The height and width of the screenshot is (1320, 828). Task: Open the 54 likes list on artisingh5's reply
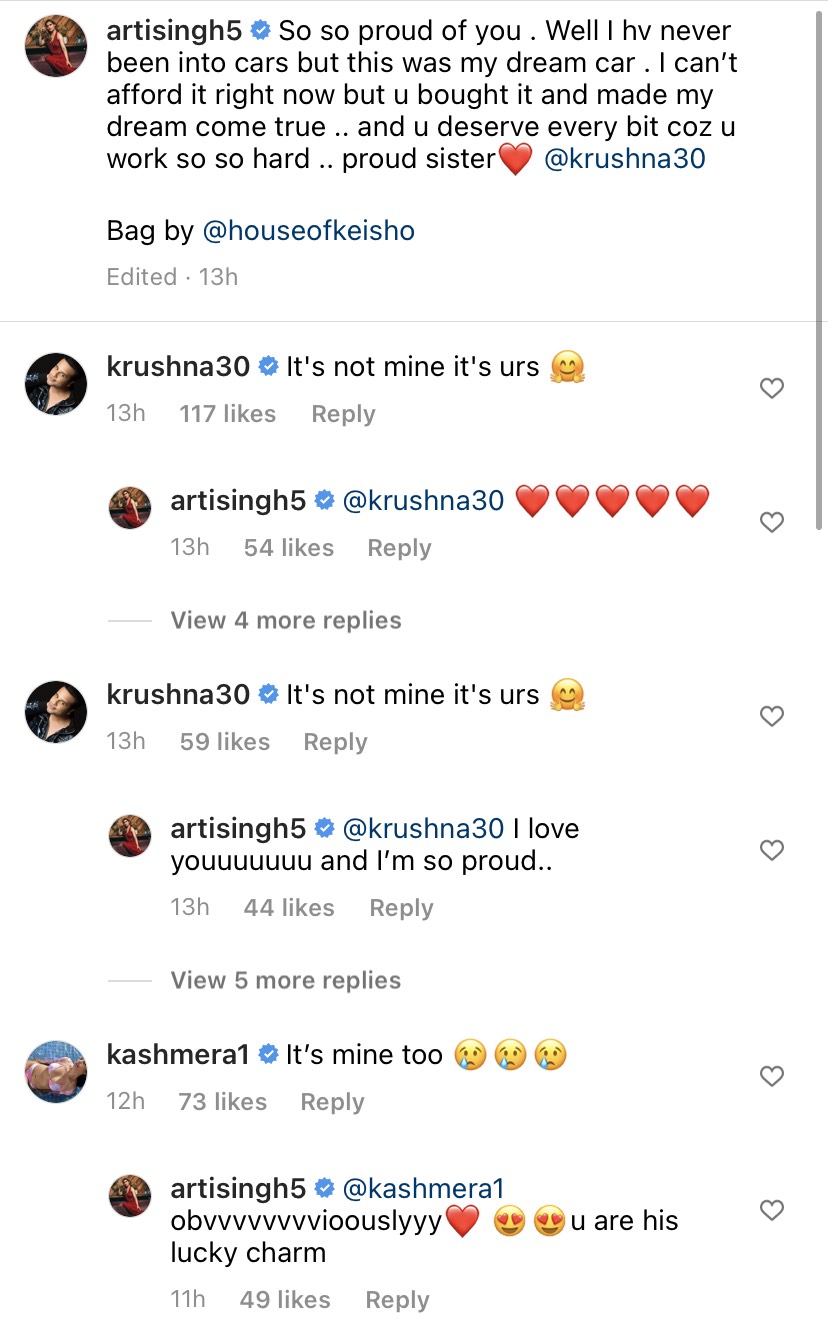(x=288, y=547)
